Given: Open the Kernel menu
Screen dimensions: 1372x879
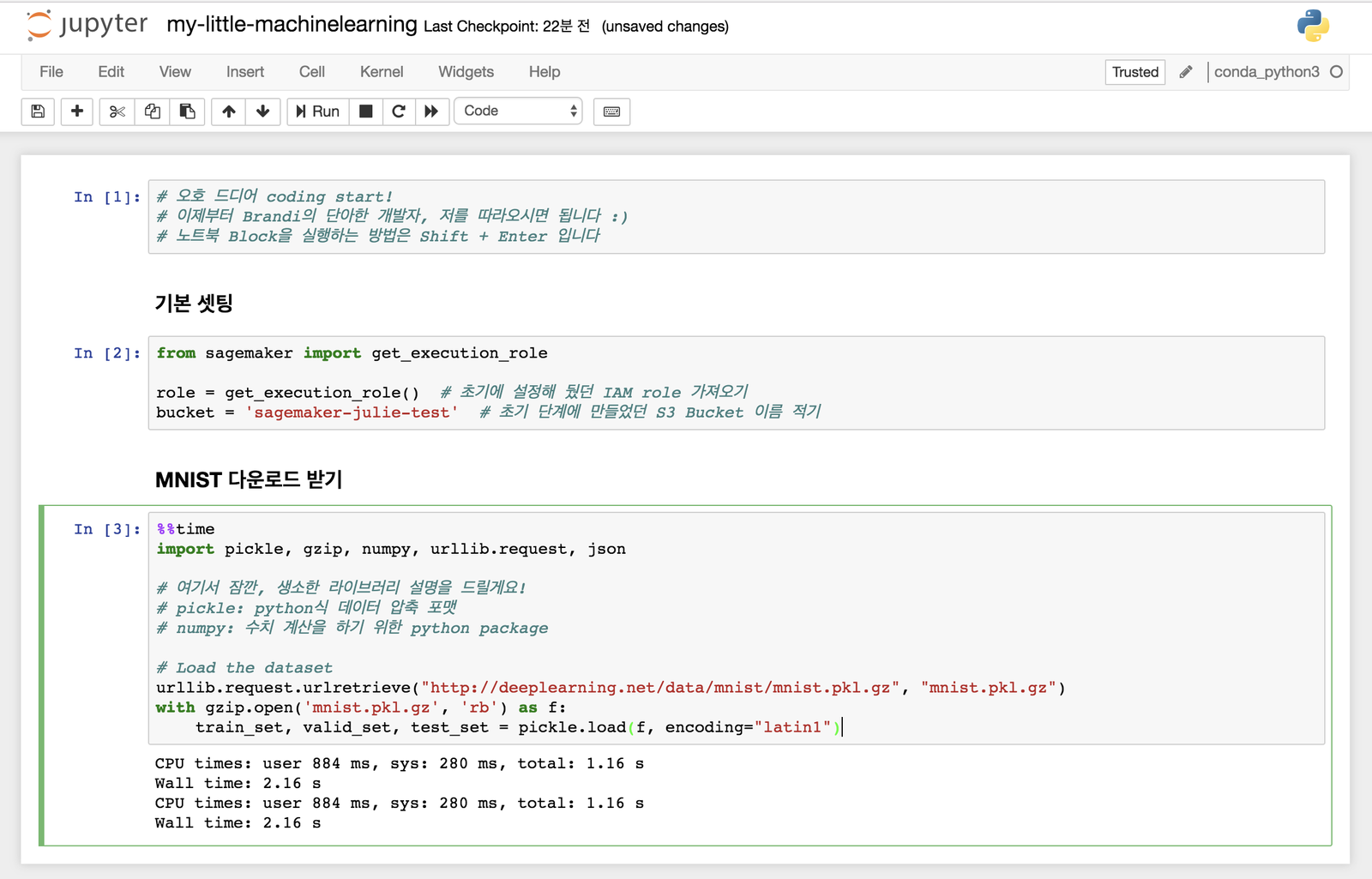Looking at the screenshot, I should [382, 72].
